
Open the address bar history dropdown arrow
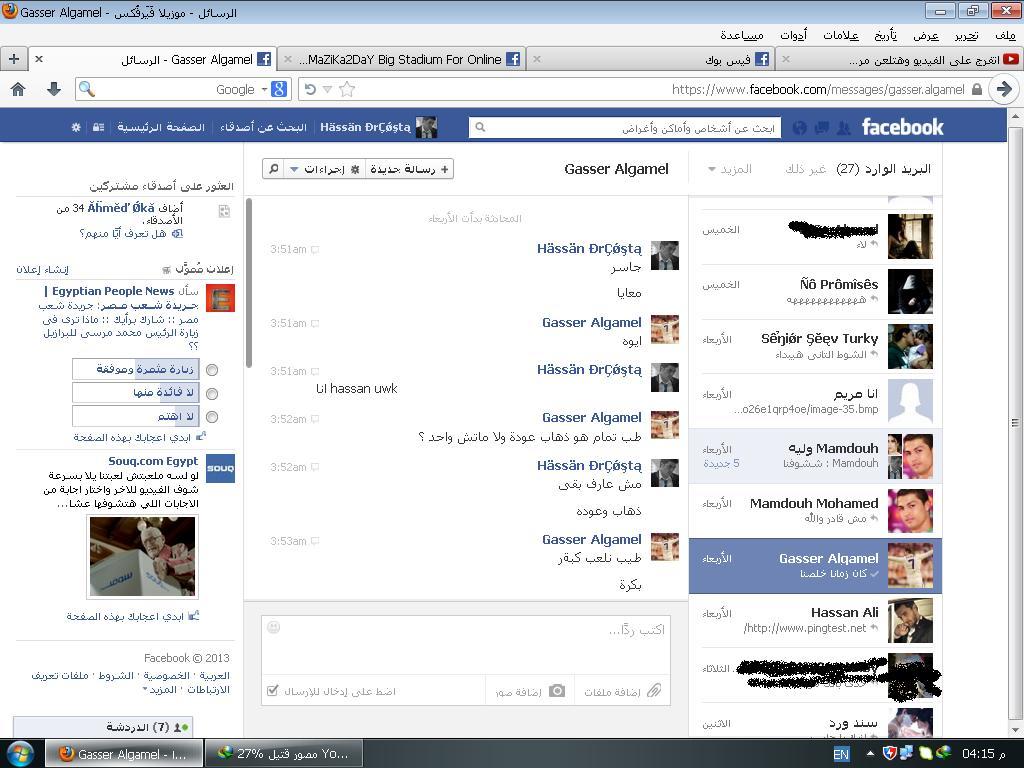(x=328, y=89)
